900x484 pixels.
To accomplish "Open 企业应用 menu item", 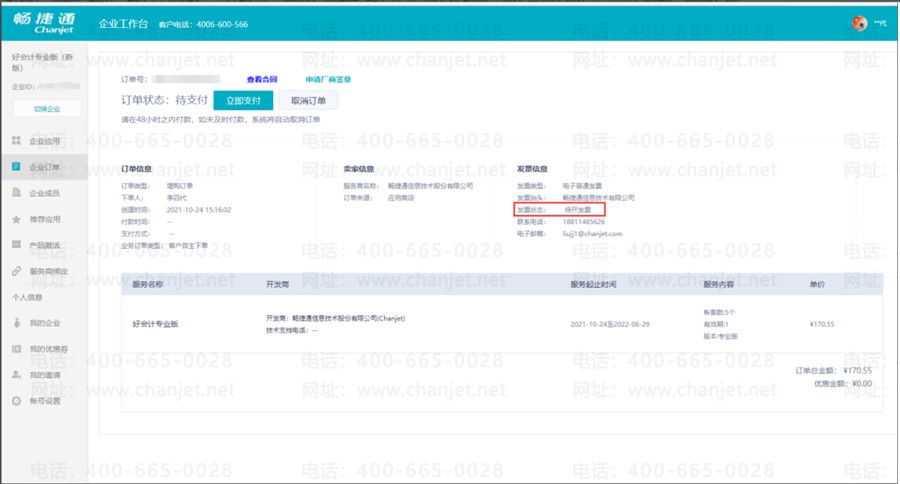I will click(x=44, y=141).
